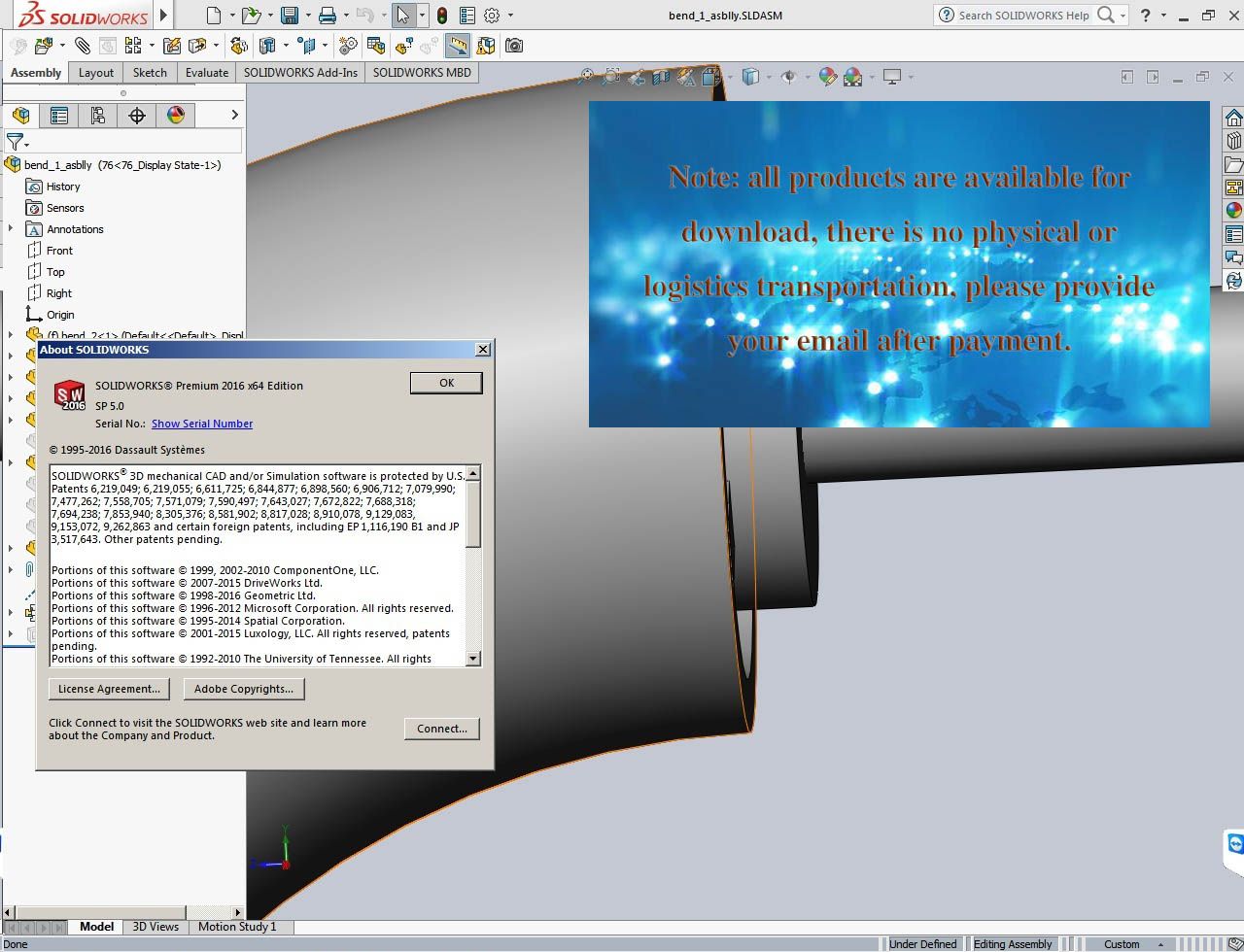Click OK in About SOLIDWORKS dialog
This screenshot has width=1244, height=952.
click(446, 383)
